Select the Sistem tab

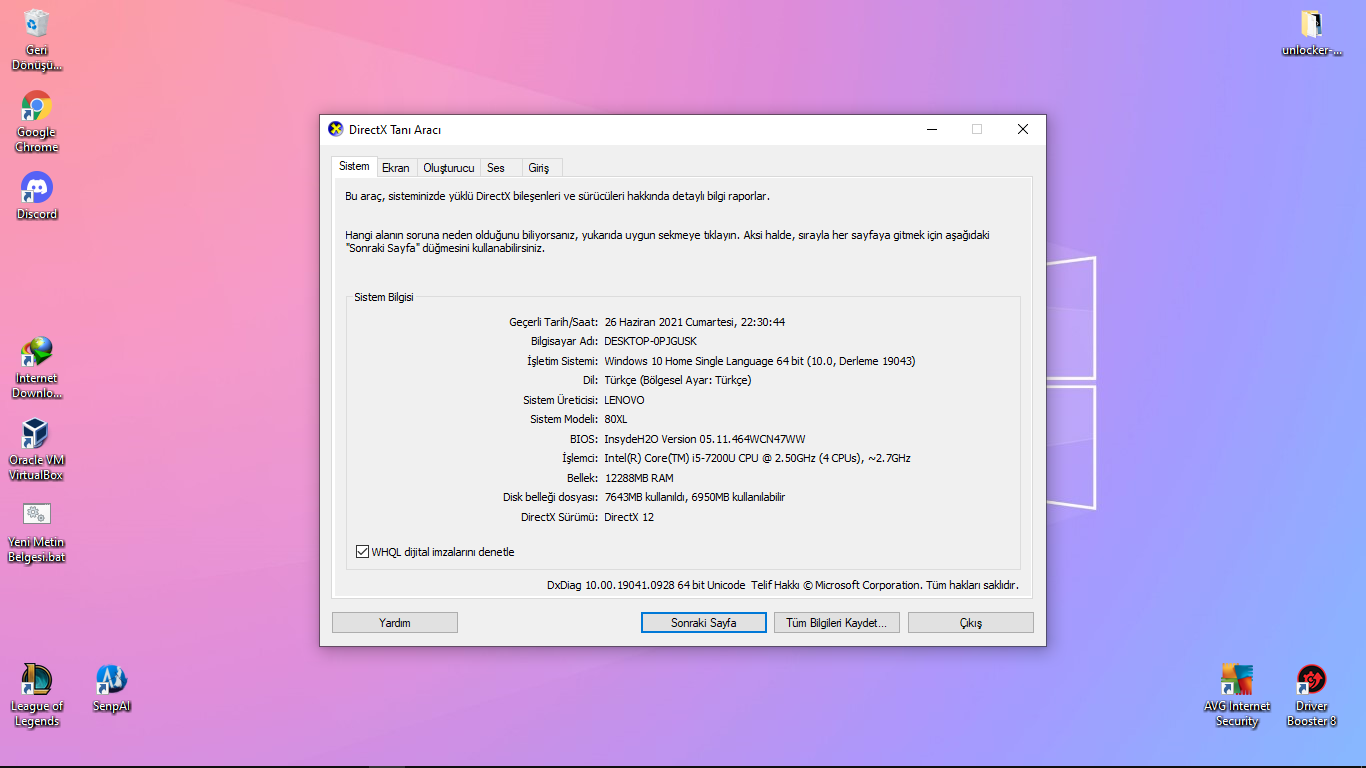coord(354,166)
